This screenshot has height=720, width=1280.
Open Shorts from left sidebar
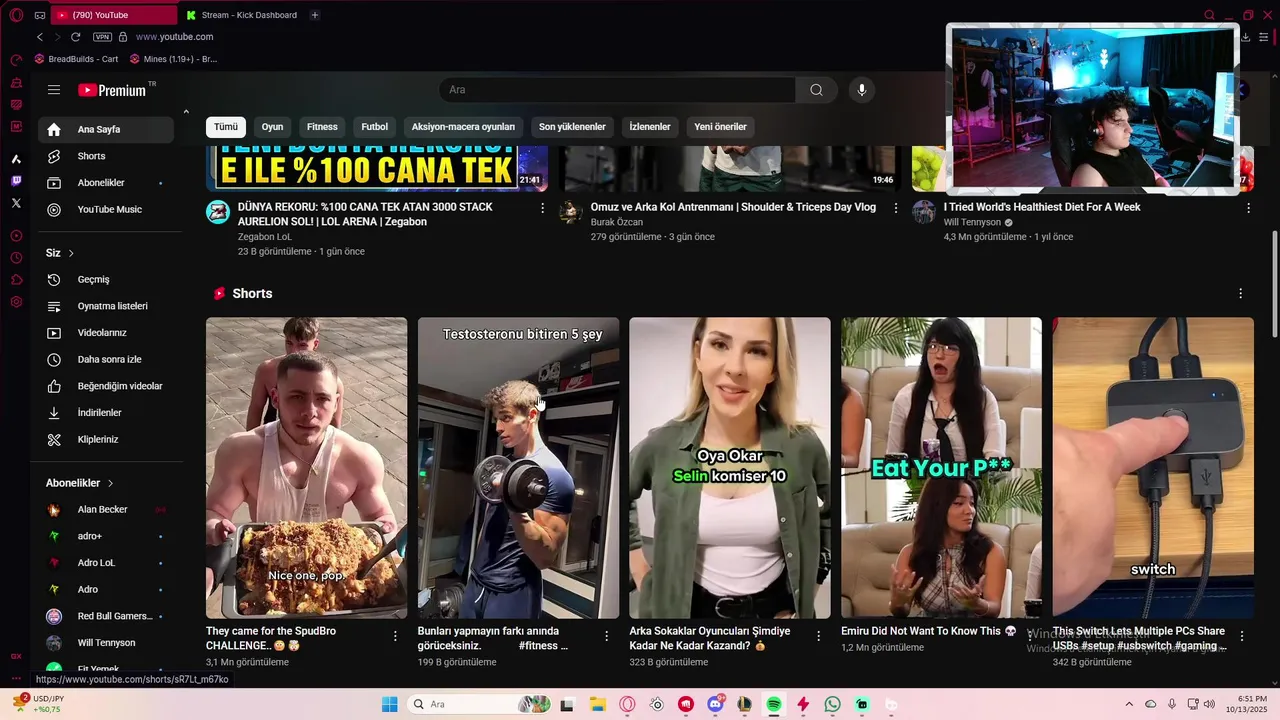(x=106, y=156)
